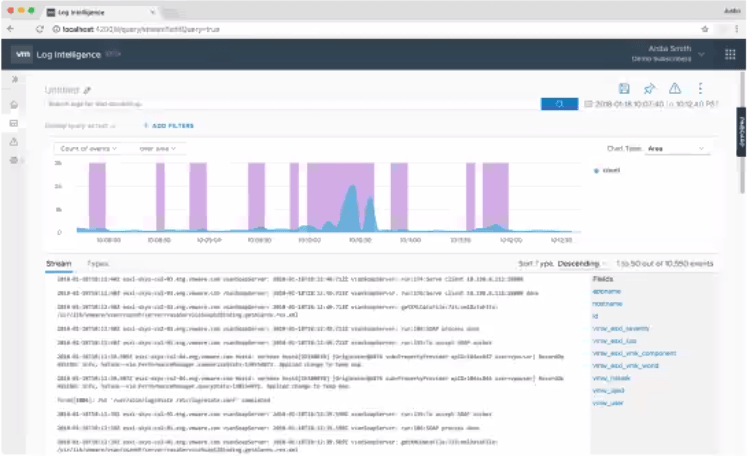The width and height of the screenshot is (747, 456).
Task: Click the first log event row in Stream
Action: pyautogui.click(x=290, y=279)
